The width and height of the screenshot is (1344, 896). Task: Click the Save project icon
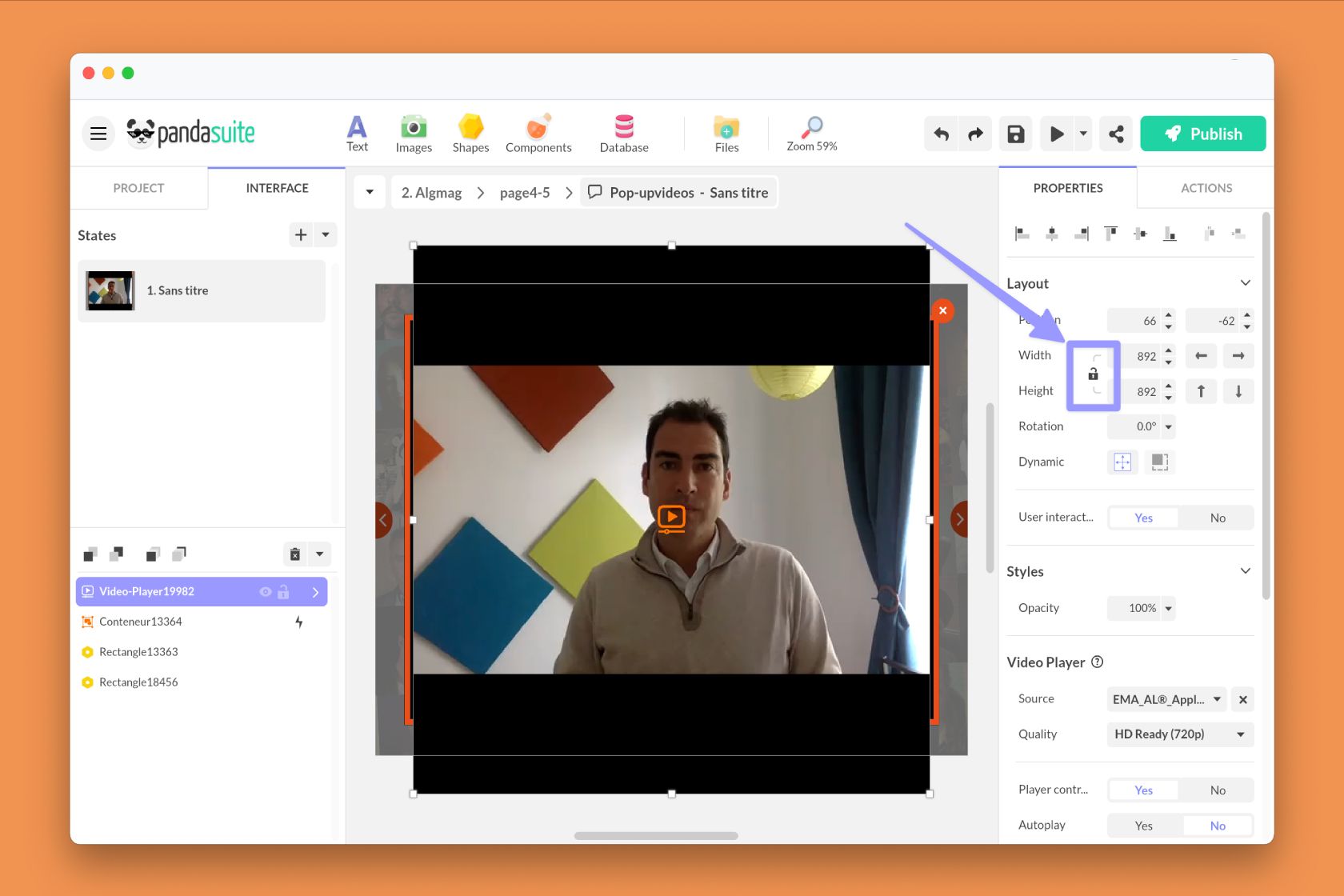coord(1015,134)
